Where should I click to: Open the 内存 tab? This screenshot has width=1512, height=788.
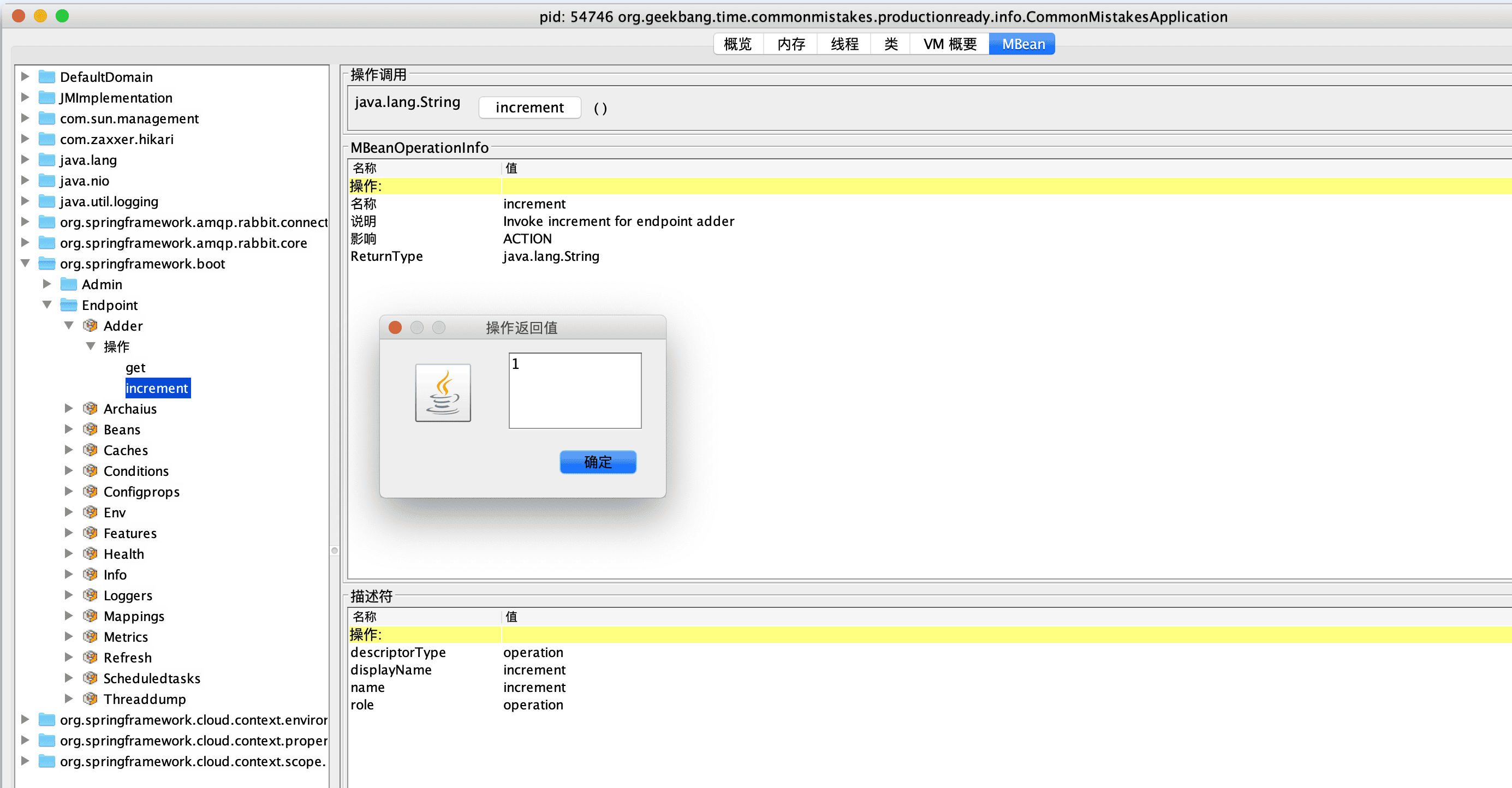790,44
